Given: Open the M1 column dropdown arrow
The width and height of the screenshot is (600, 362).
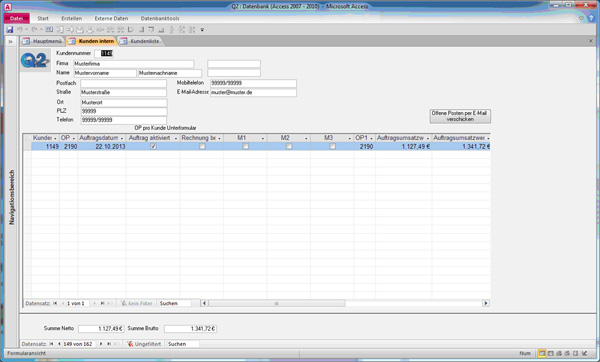Looking at the screenshot, I should (x=263, y=138).
